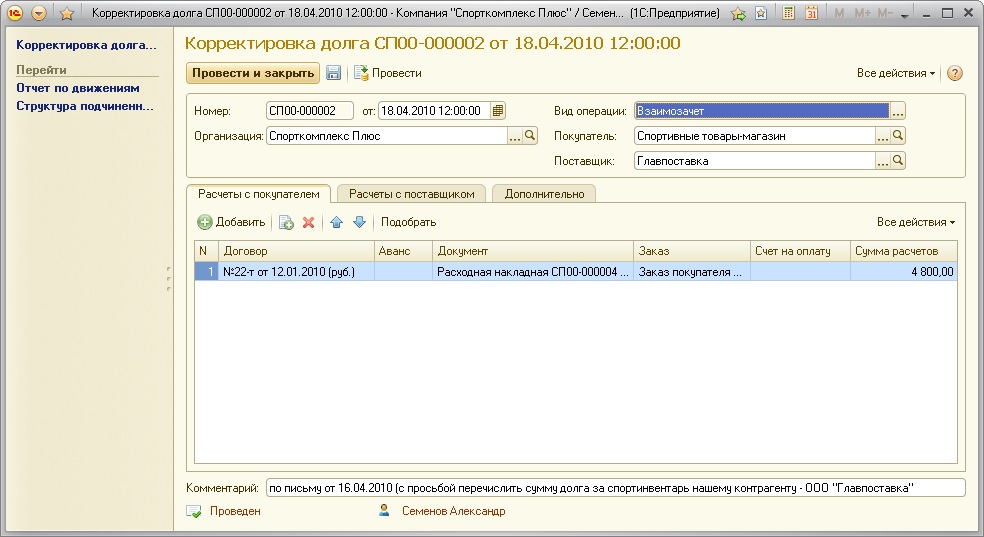Select amount cell 4 800,00
Image resolution: width=984 pixels, height=537 pixels.
[x=904, y=272]
